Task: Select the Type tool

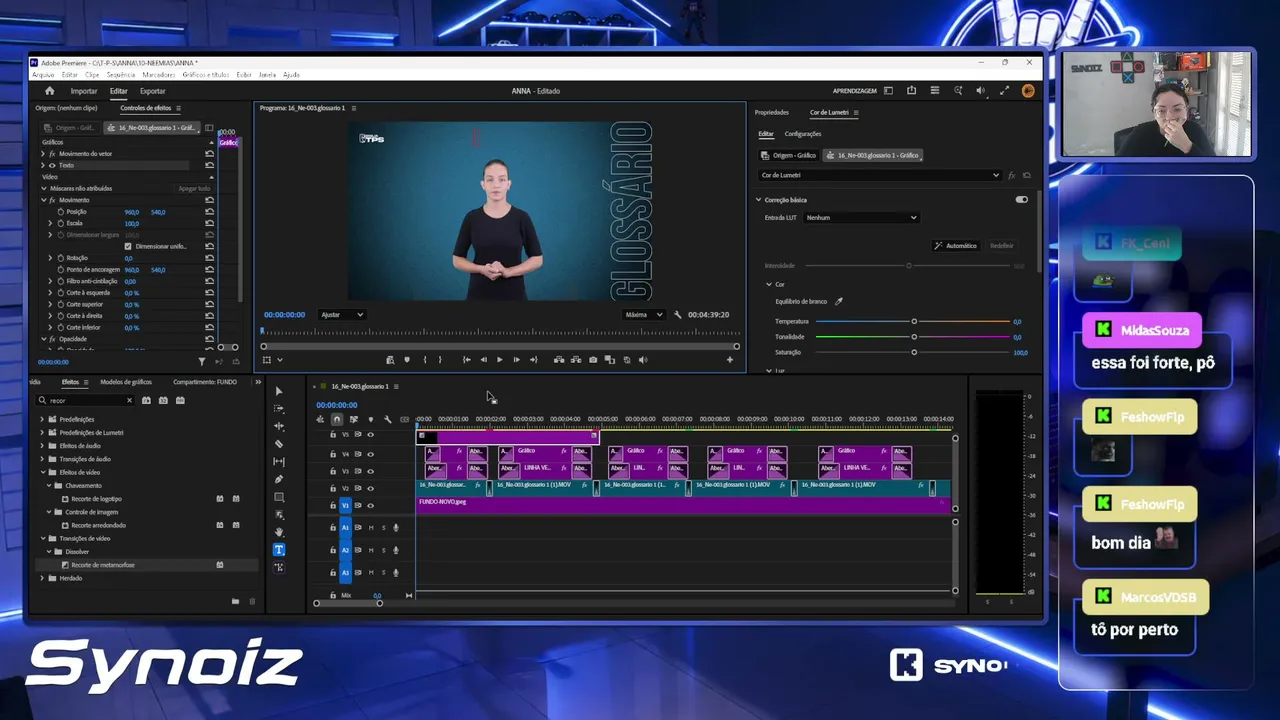Action: (x=279, y=549)
